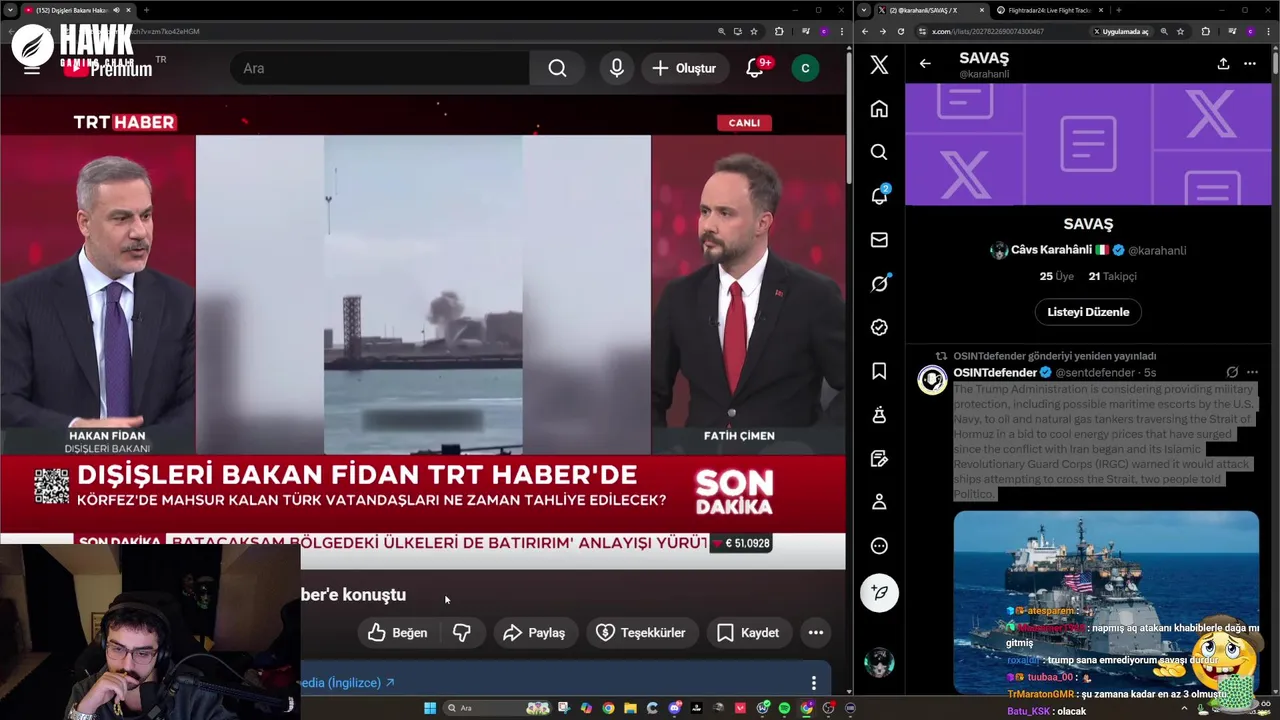The image size is (1280, 720).
Task: Open the warship image in OSINTdefender's post
Action: [1106, 601]
